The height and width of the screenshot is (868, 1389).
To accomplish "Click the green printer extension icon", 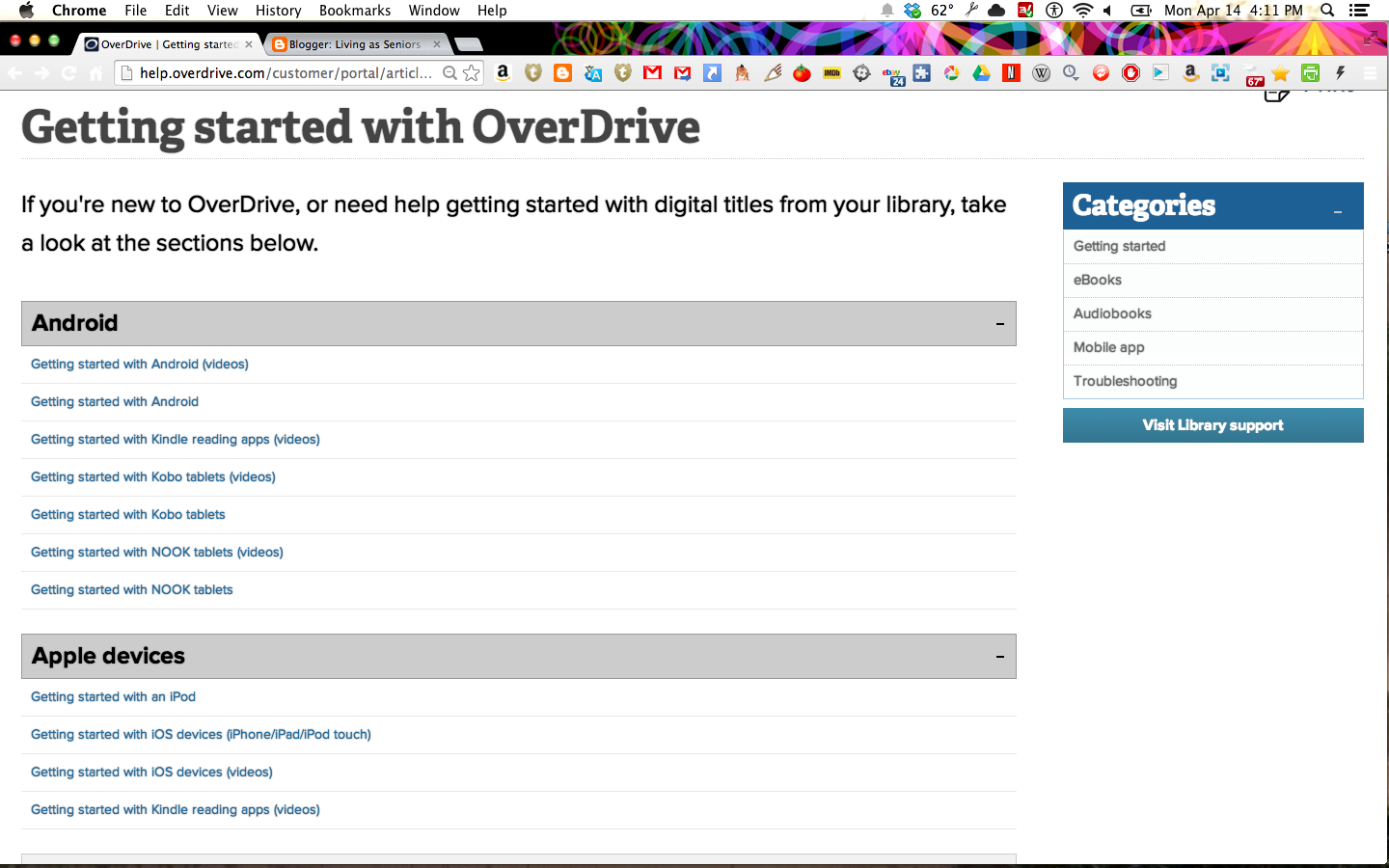I will [1310, 73].
